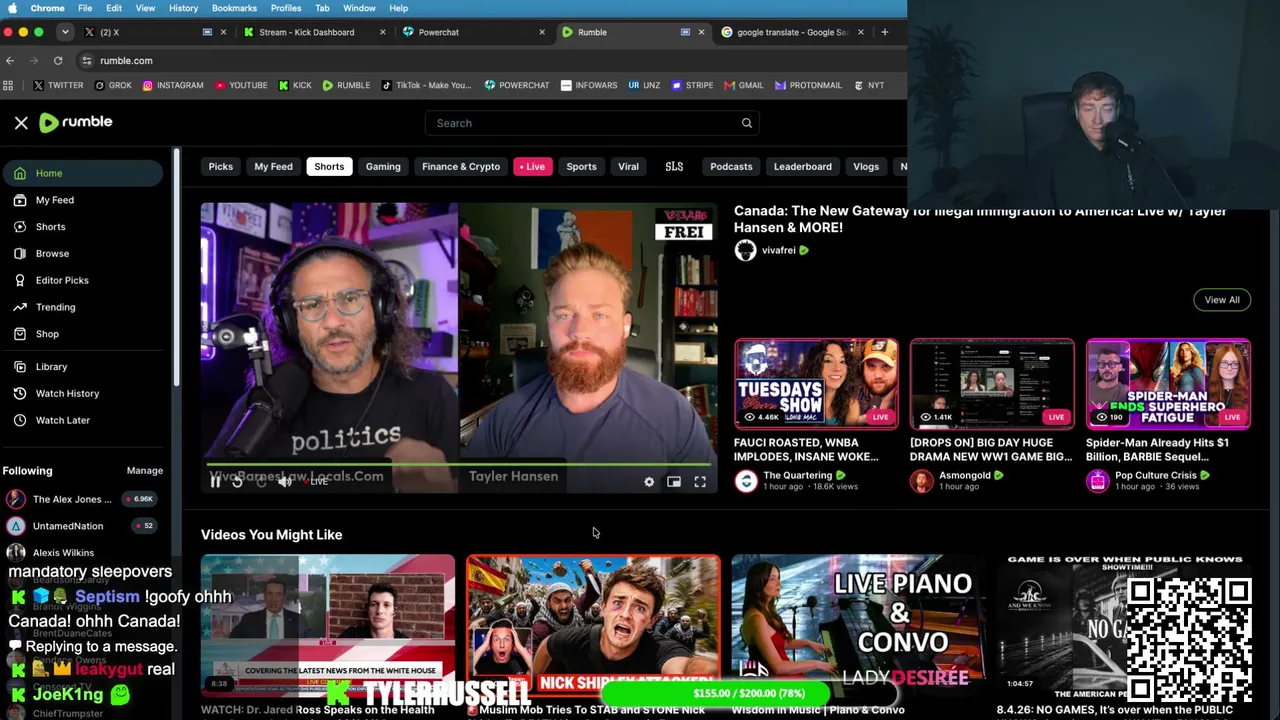
Task: Open Spider-Man superhero fatigue thumbnail
Action: click(1168, 384)
